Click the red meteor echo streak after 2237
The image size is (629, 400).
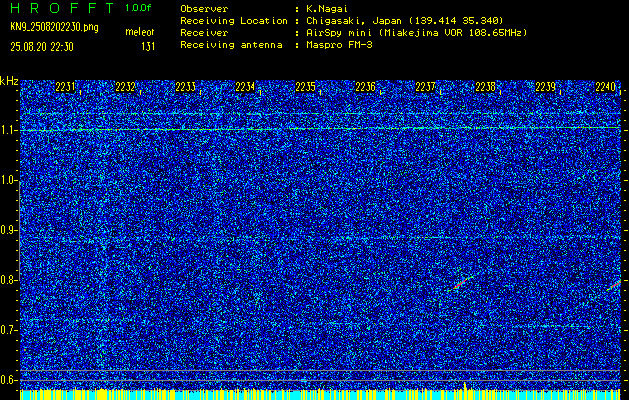(x=461, y=283)
